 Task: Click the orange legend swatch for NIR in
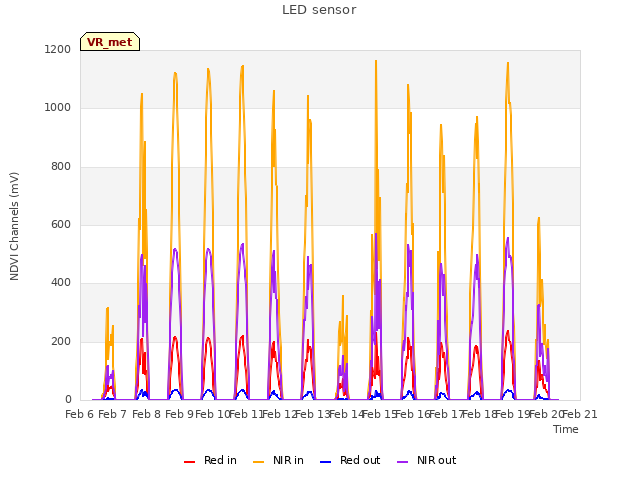coord(258,462)
